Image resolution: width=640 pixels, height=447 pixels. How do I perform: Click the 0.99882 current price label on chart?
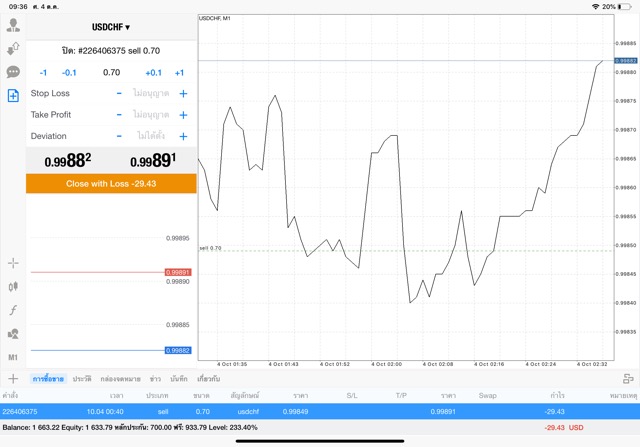click(626, 60)
